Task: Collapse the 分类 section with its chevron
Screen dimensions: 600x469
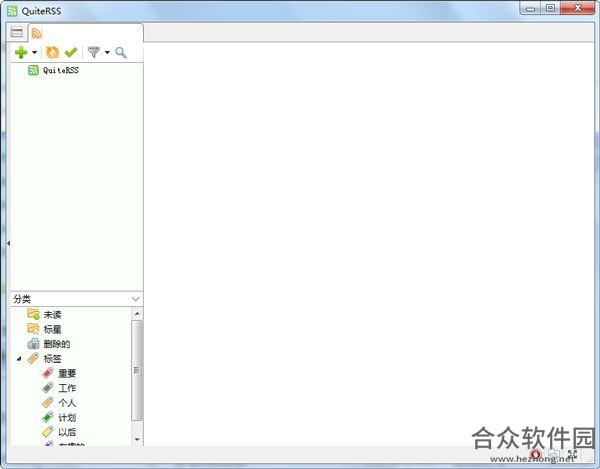Action: (135, 299)
